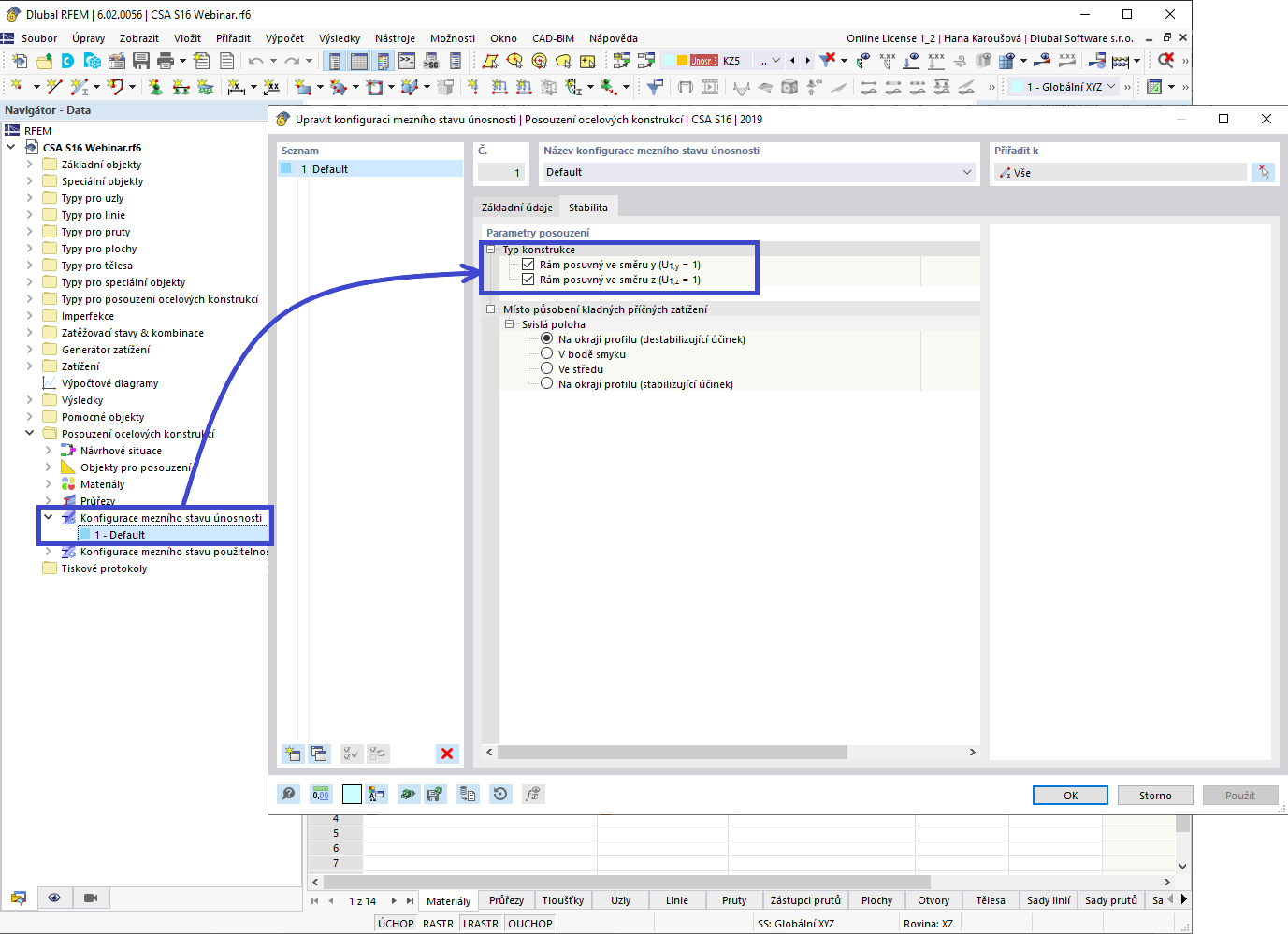This screenshot has height=934, width=1288.
Task: Click the reset circular arrow icon in dialog
Action: pos(500,795)
